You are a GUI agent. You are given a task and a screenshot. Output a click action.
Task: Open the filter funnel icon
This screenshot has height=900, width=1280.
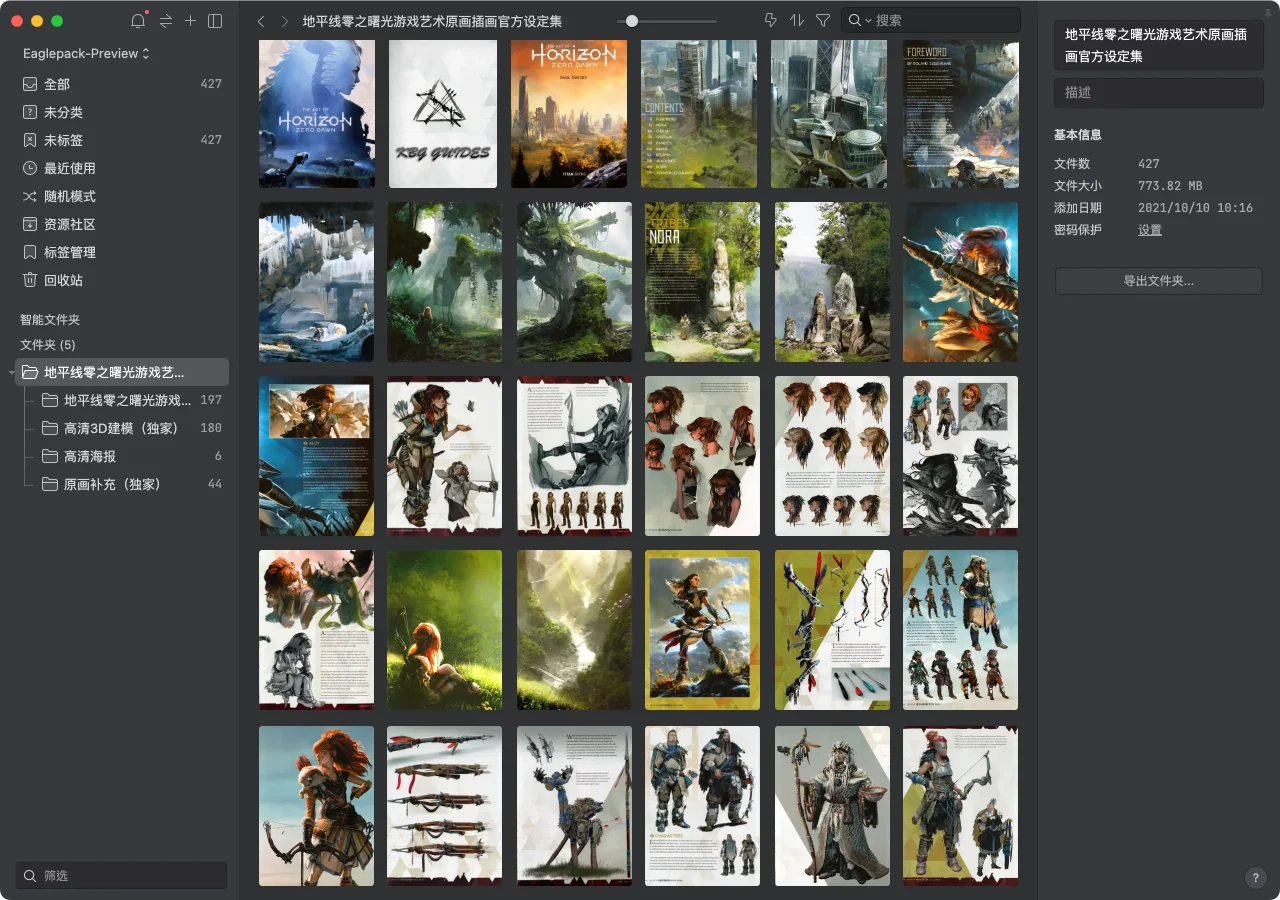point(823,20)
